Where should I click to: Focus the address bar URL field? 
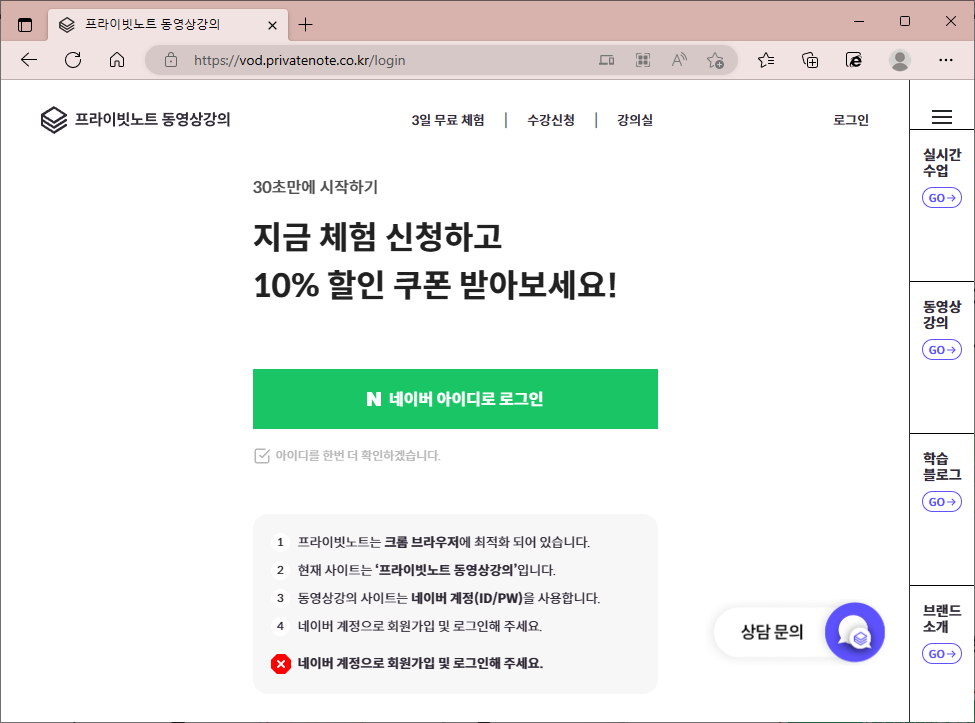pos(300,60)
